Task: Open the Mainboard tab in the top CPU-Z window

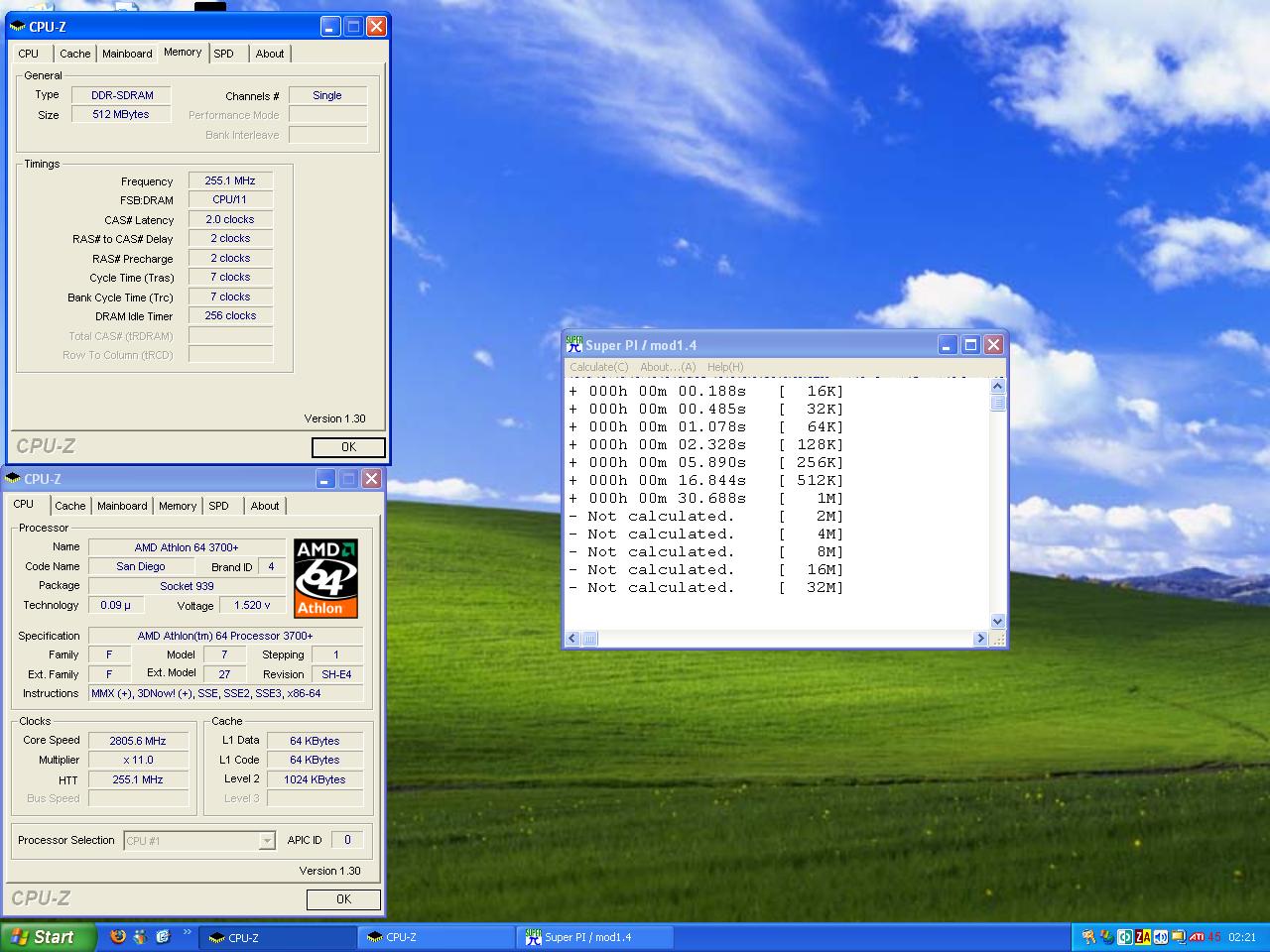Action: click(127, 54)
